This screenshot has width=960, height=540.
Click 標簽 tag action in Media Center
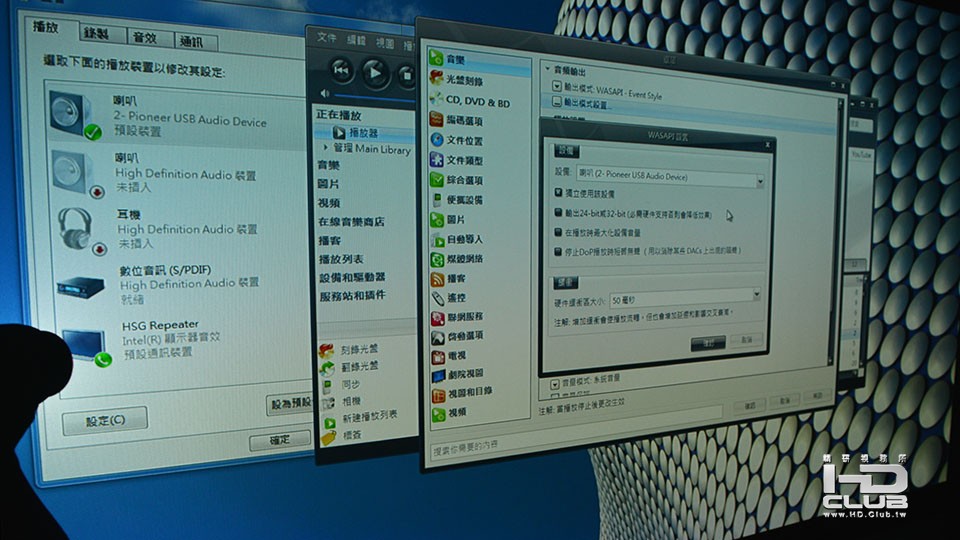tap(343, 435)
